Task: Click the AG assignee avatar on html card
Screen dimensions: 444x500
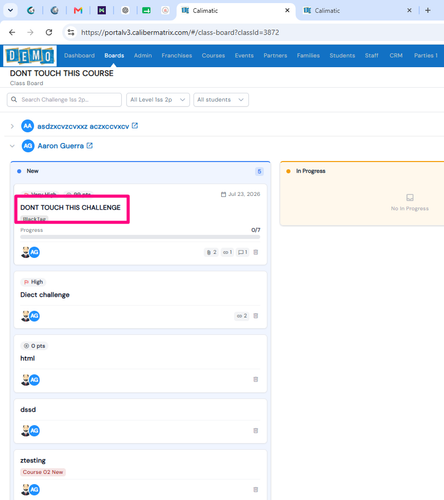Action: pyautogui.click(x=34, y=380)
